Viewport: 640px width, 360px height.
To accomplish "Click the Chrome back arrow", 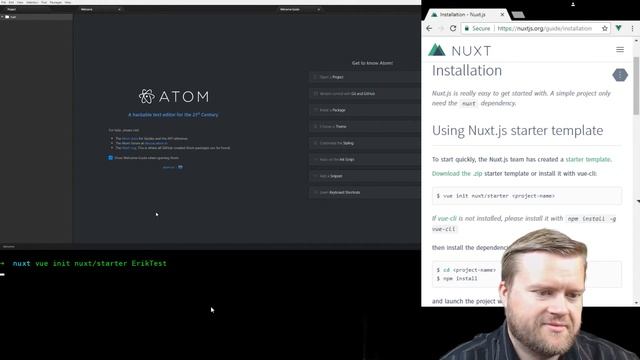I will tap(429, 29).
